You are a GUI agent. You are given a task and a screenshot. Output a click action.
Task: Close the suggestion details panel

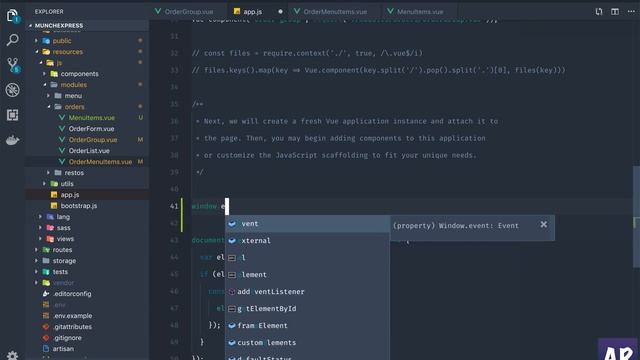tap(544, 224)
